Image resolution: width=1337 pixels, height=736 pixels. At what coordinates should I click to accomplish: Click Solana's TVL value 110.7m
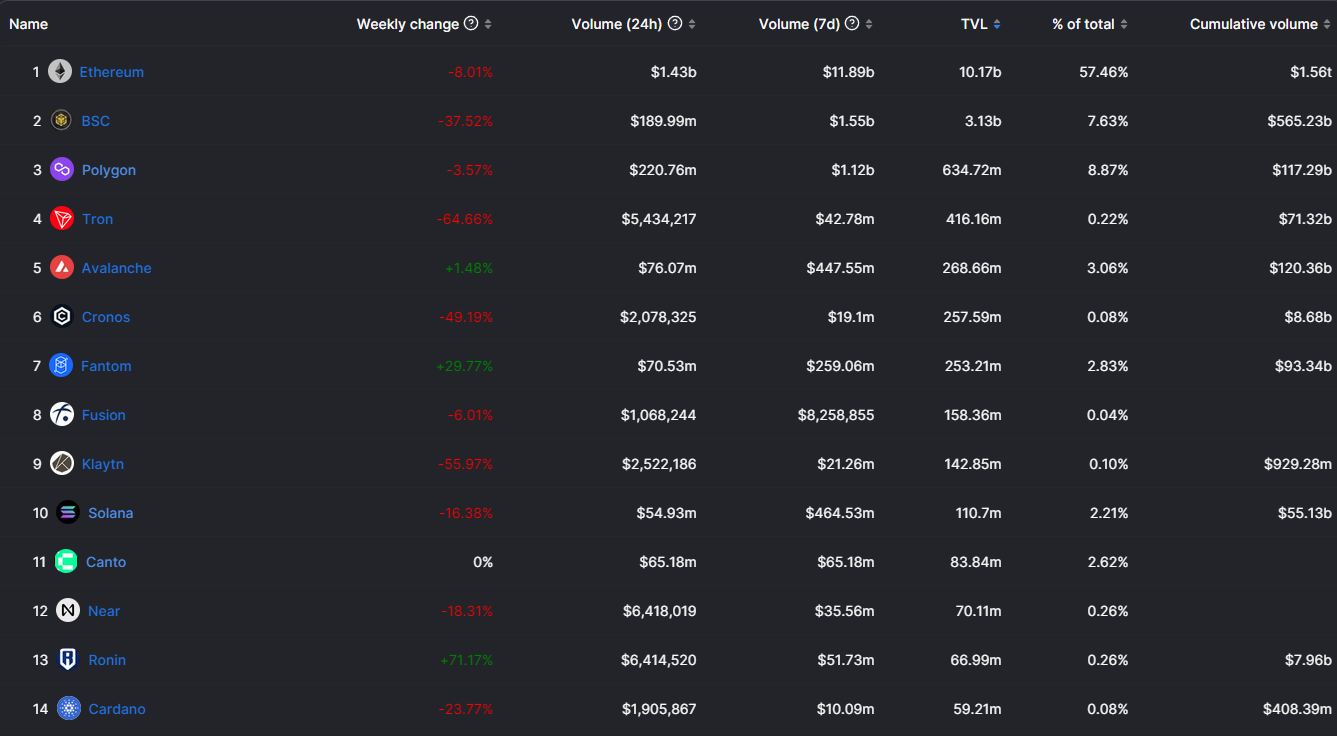click(x=979, y=513)
